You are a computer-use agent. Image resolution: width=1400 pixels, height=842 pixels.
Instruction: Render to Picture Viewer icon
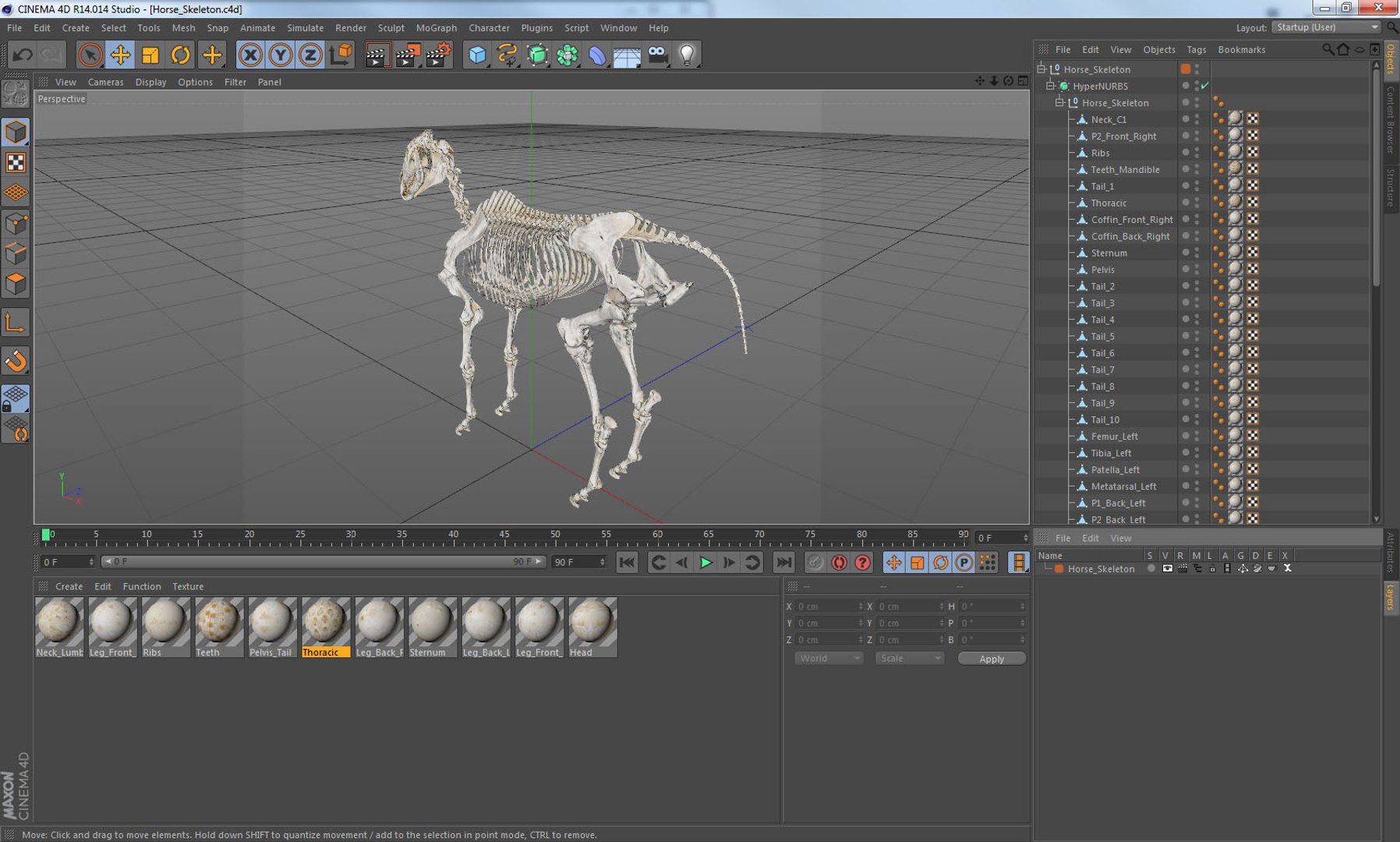pos(408,55)
